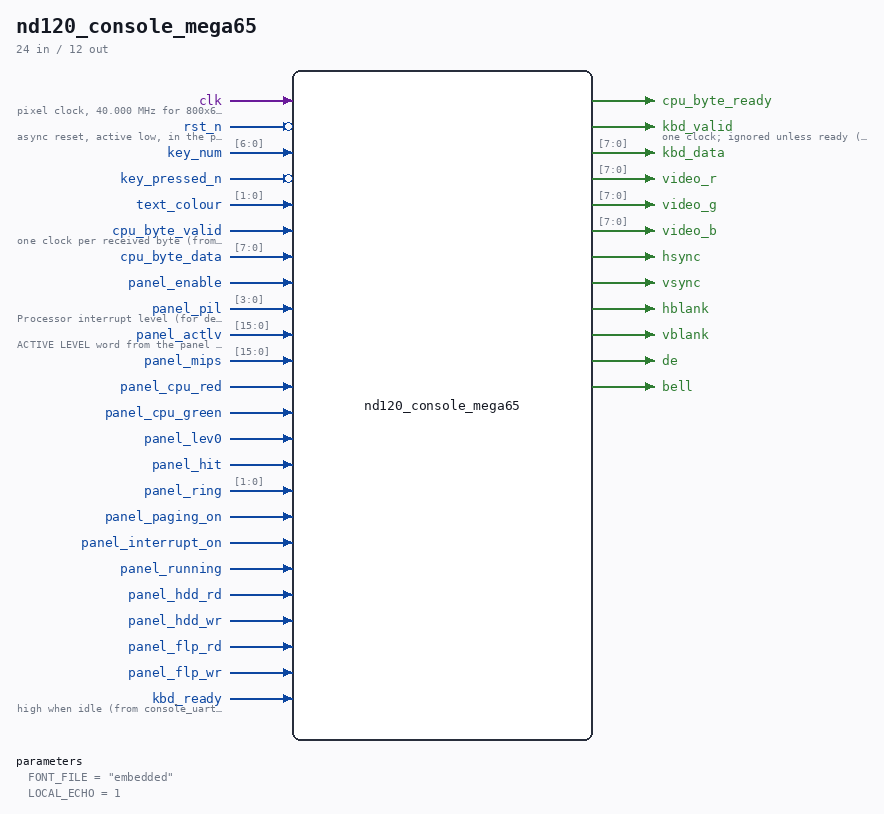Select the FONT_FILE parameter line
Screen dimensions: 884x814
click(100, 777)
